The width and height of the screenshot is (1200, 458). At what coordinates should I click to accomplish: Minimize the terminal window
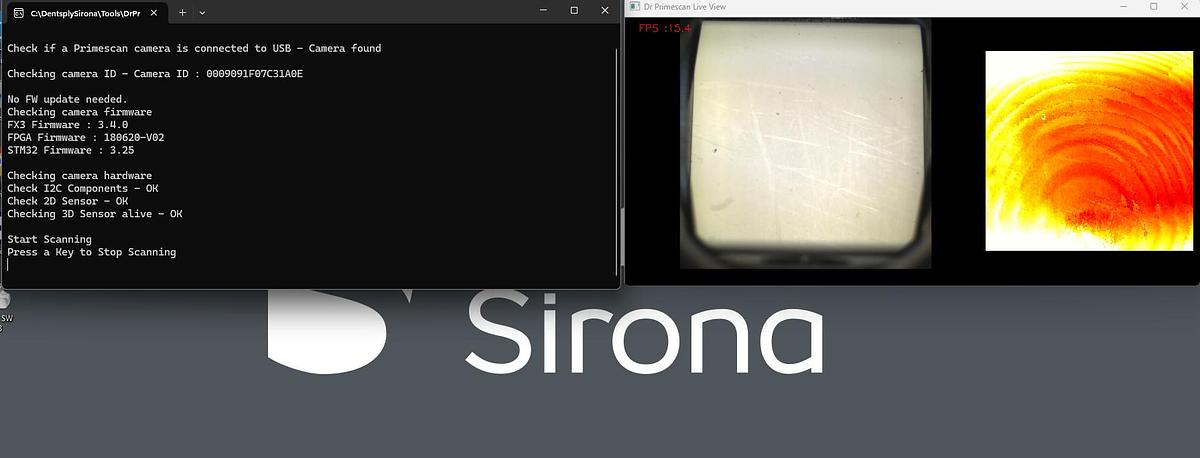543,10
